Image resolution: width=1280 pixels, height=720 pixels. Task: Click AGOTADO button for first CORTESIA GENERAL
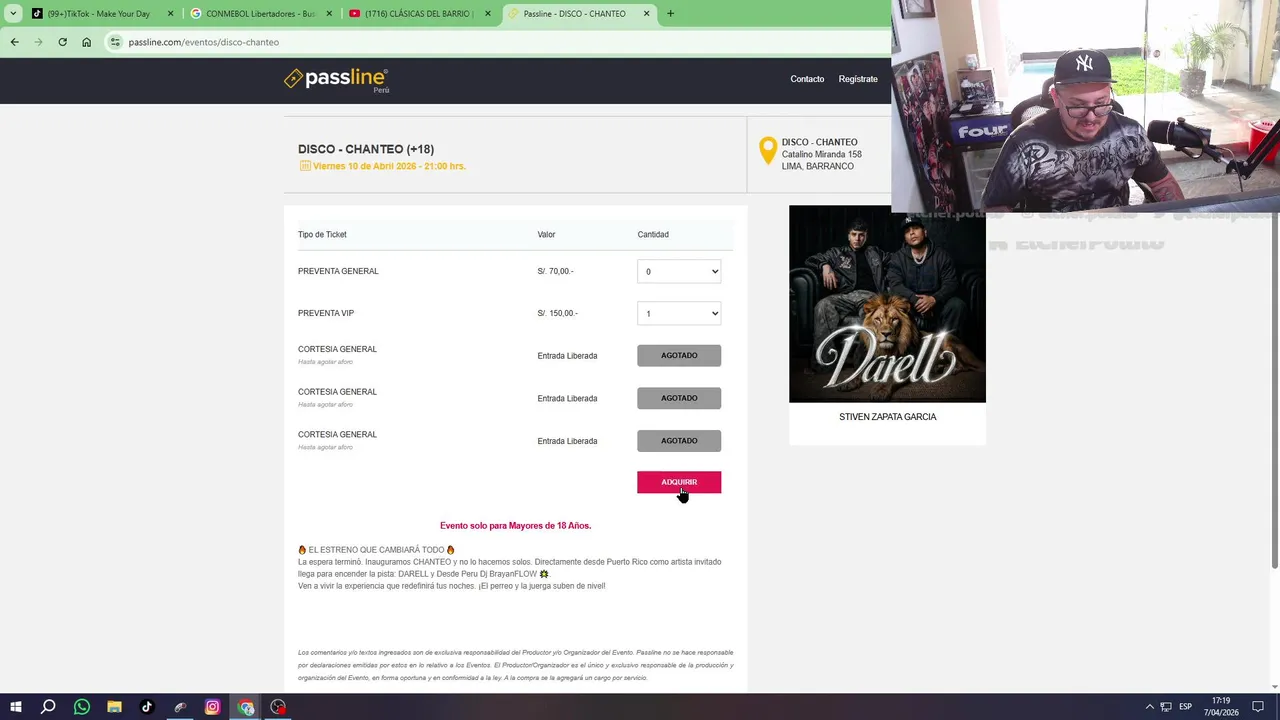point(679,355)
